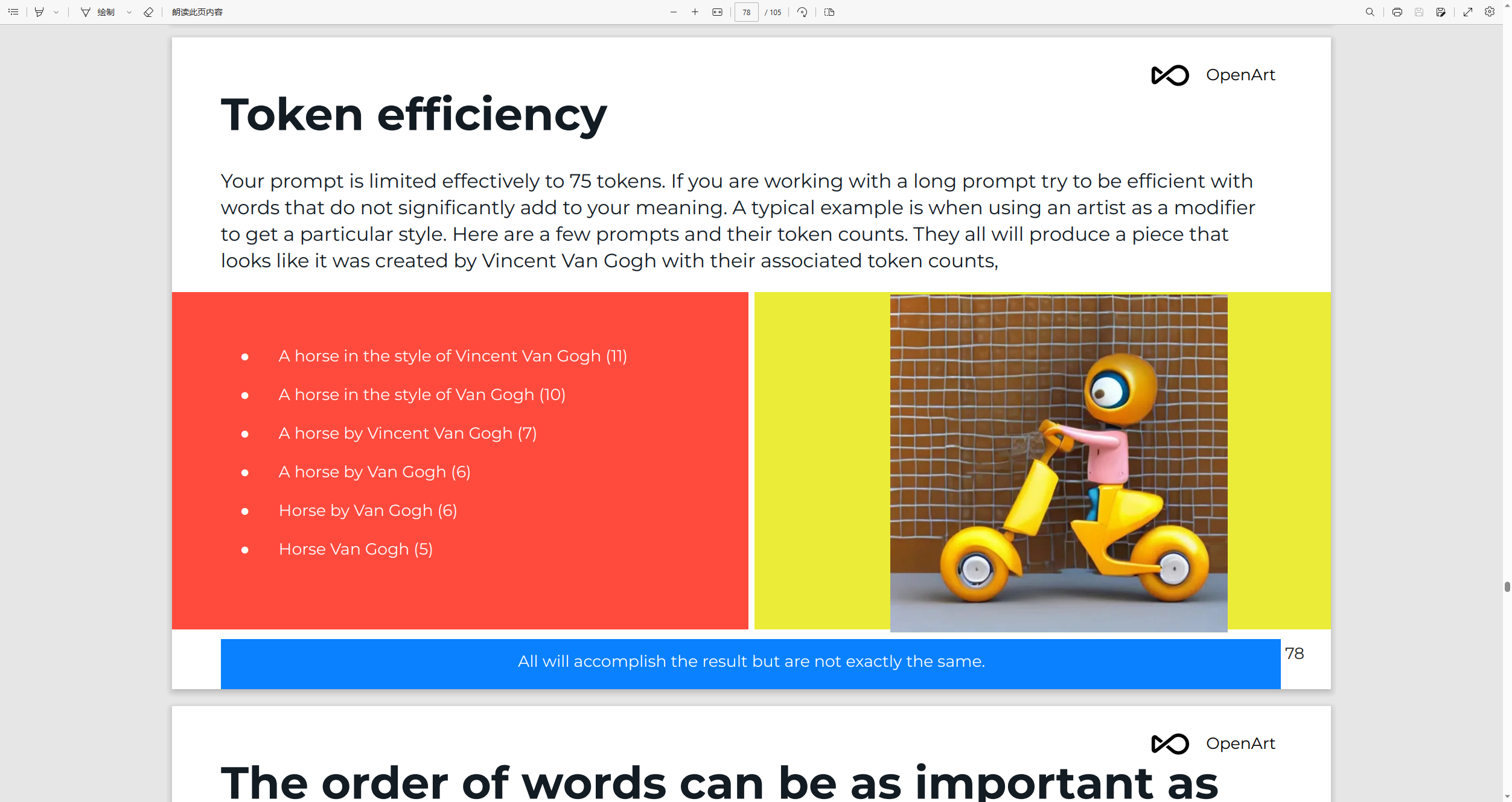Open PDF viewer settings gear
The height and width of the screenshot is (802, 1512).
[1490, 12]
